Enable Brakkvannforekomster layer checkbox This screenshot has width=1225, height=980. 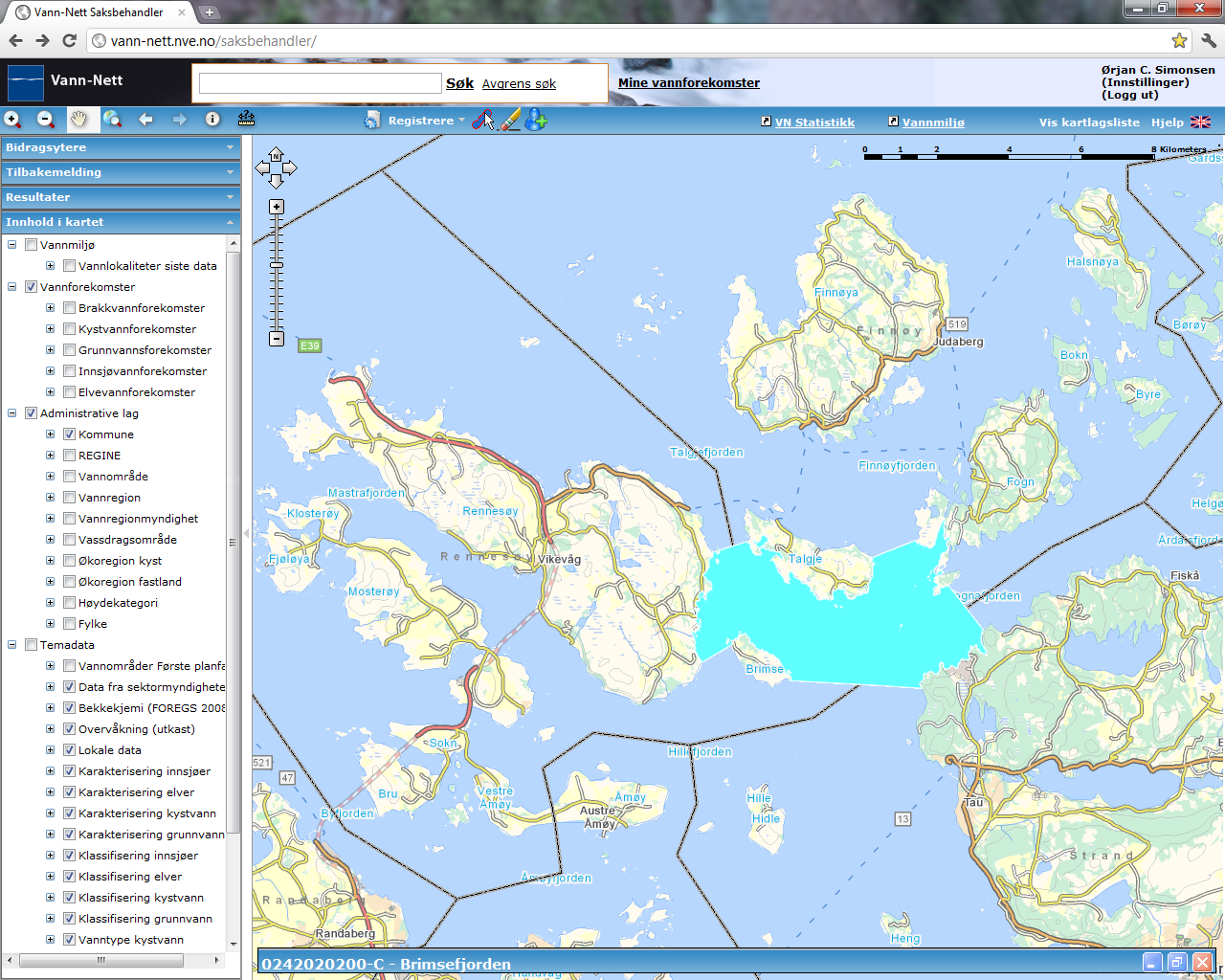[x=69, y=308]
